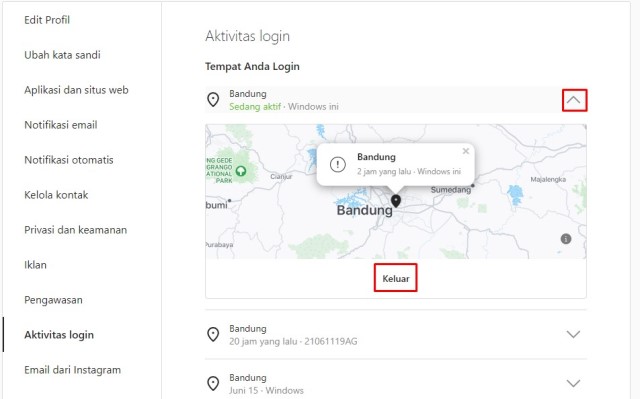Select Notifikasi email in the sidebar
This screenshot has width=640, height=399.
pyautogui.click(x=60, y=125)
